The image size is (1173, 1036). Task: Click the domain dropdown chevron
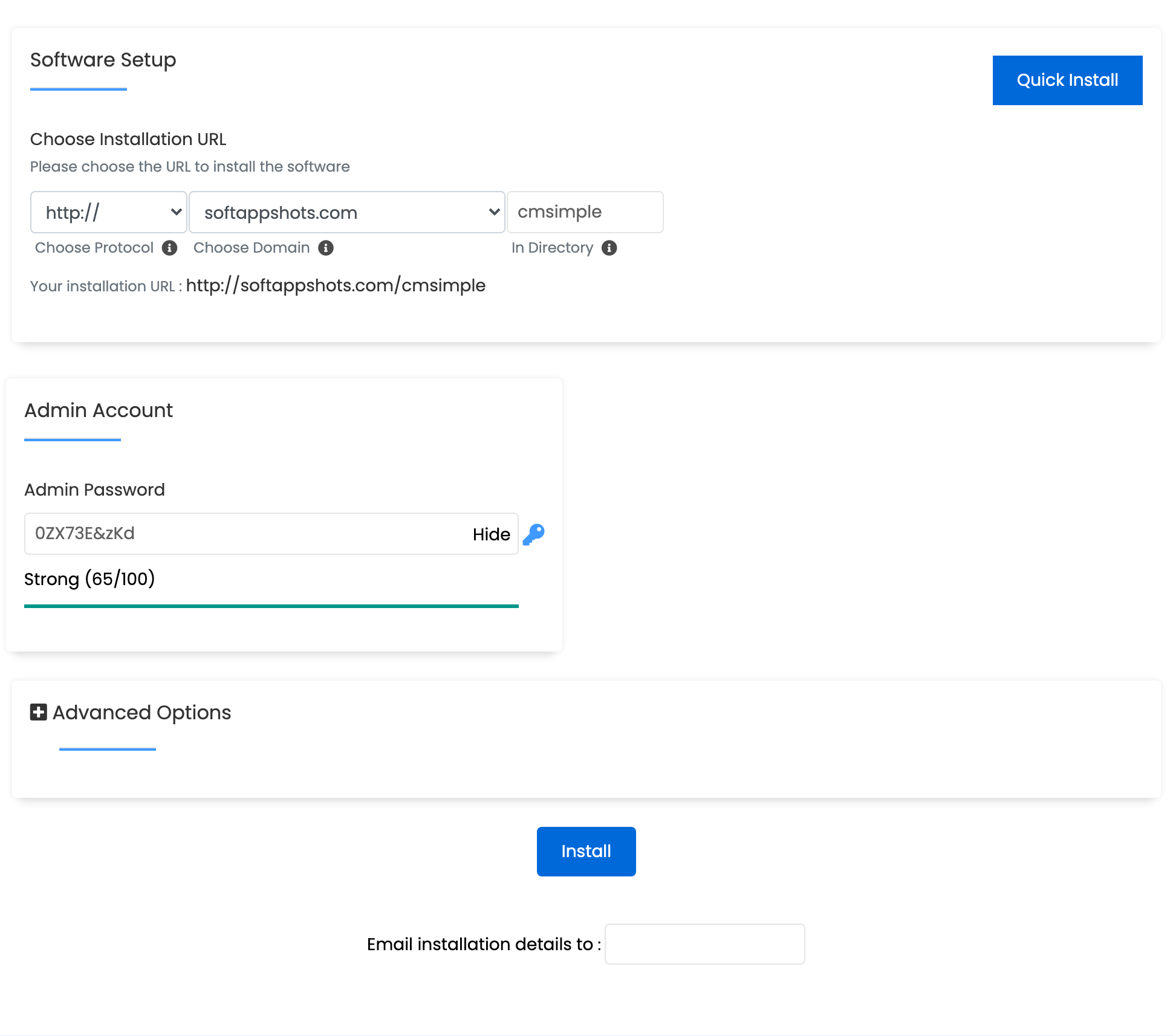pyautogui.click(x=493, y=212)
